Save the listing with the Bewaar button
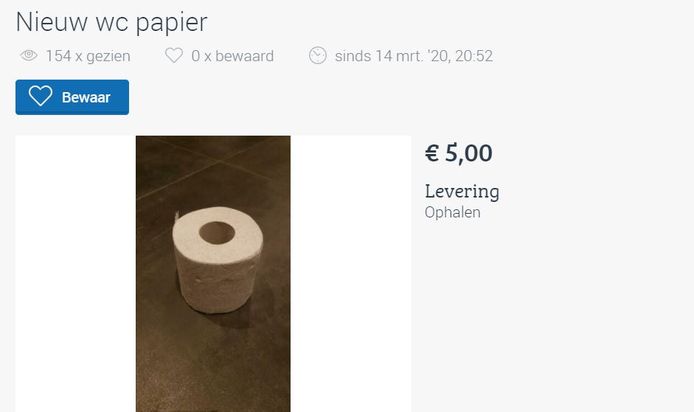The image size is (694, 412). pyautogui.click(x=72, y=97)
